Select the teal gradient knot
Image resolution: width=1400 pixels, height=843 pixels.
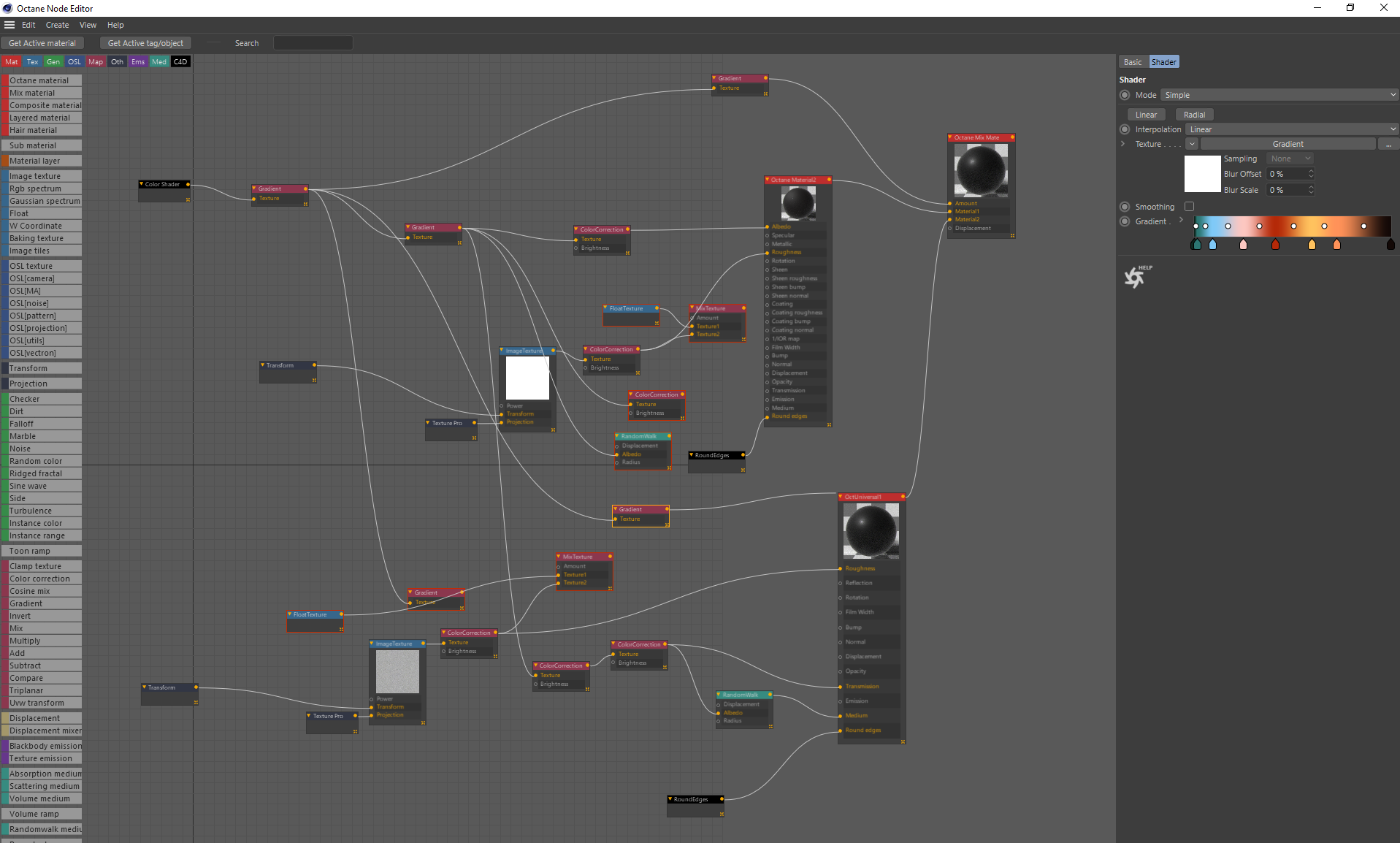(x=1196, y=245)
